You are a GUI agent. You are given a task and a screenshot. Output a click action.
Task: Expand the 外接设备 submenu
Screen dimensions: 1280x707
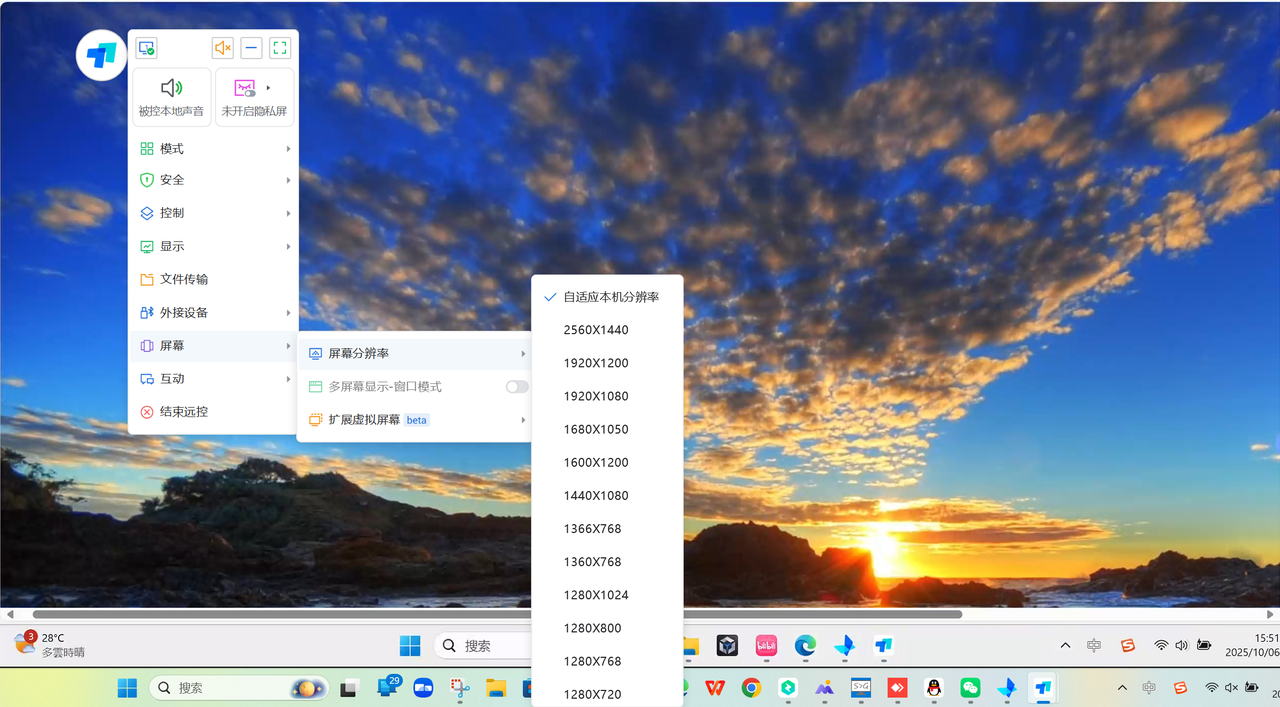tap(289, 312)
